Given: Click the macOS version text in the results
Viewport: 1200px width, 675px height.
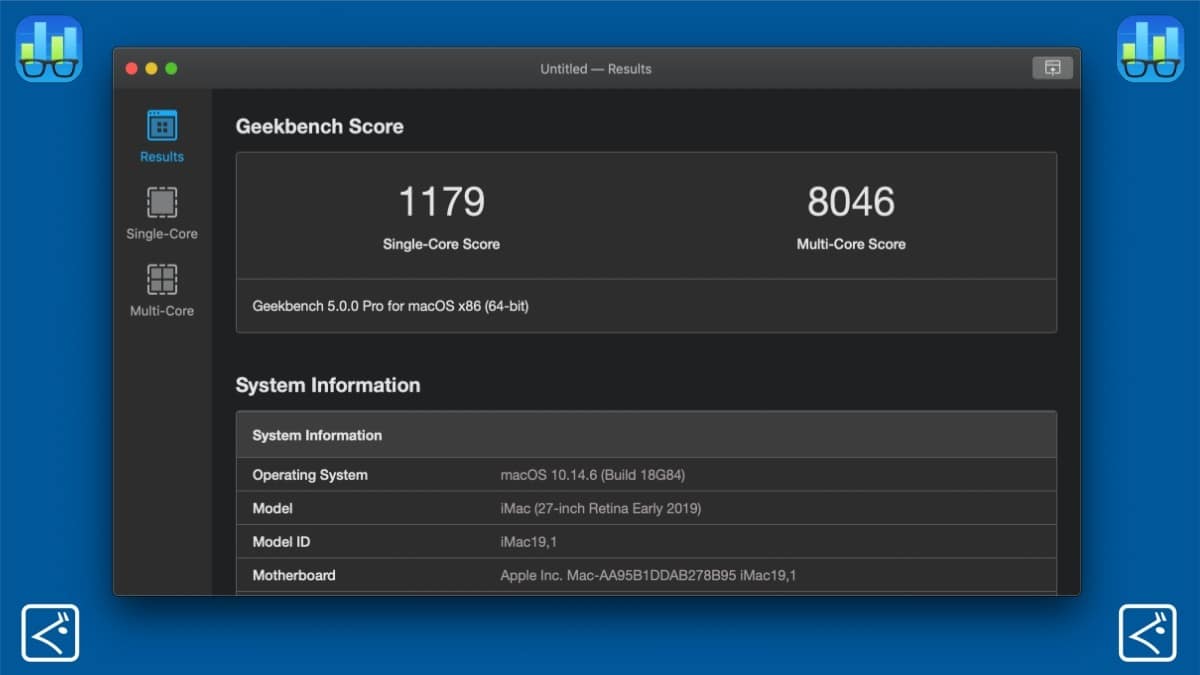Looking at the screenshot, I should 595,474.
